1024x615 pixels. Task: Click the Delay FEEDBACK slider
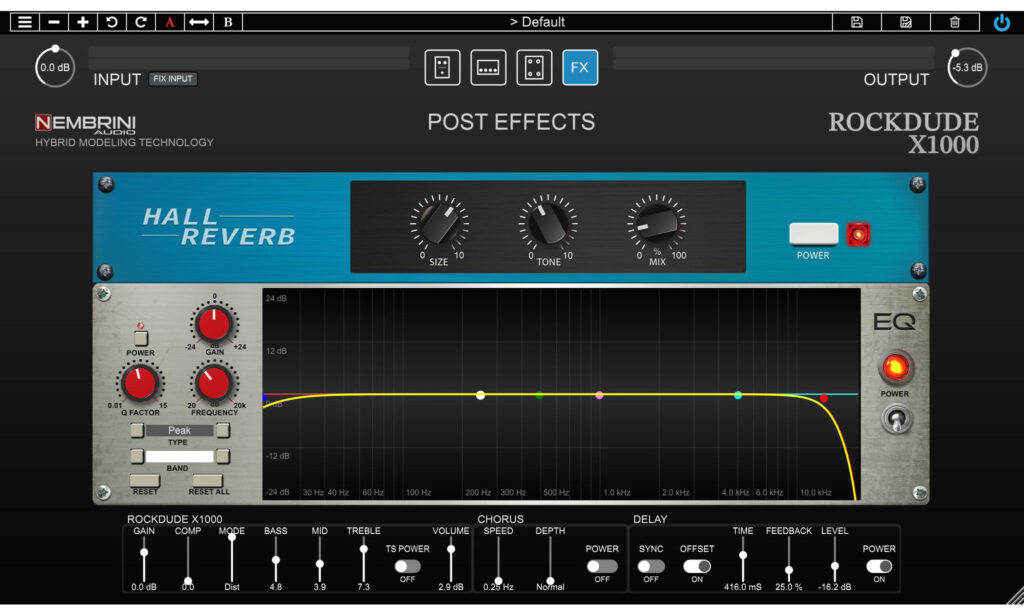(x=789, y=560)
